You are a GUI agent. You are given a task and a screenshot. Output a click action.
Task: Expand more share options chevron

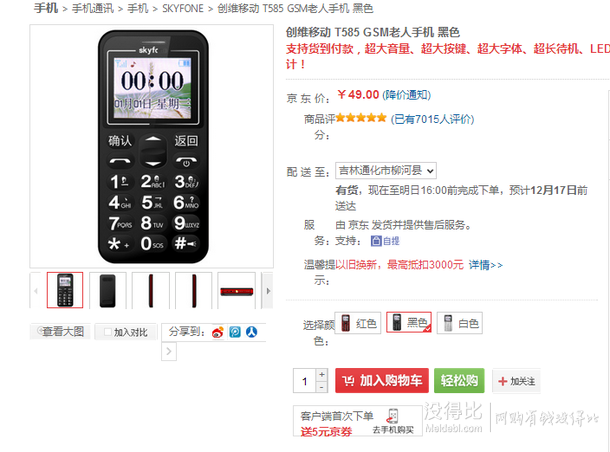[169, 352]
